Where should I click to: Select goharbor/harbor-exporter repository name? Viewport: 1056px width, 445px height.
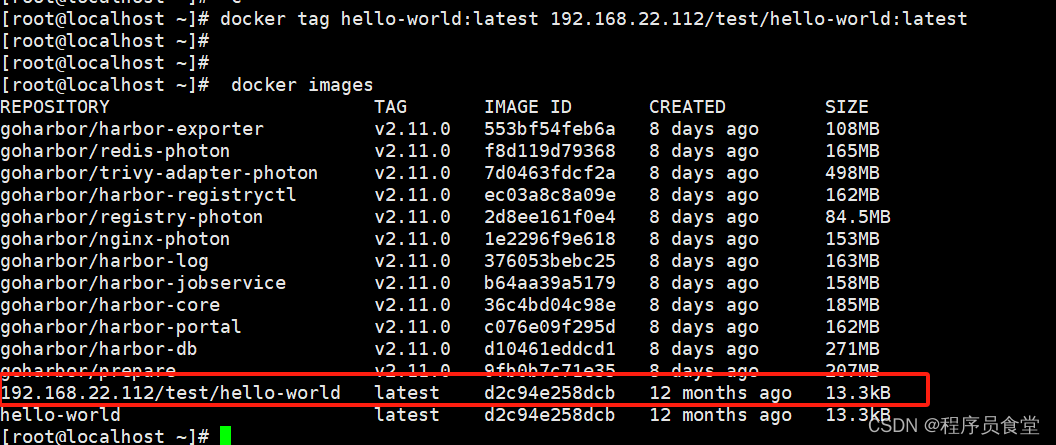pos(132,129)
